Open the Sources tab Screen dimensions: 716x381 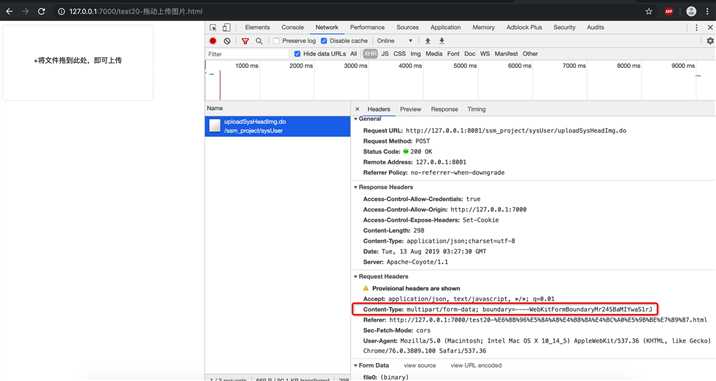(407, 27)
